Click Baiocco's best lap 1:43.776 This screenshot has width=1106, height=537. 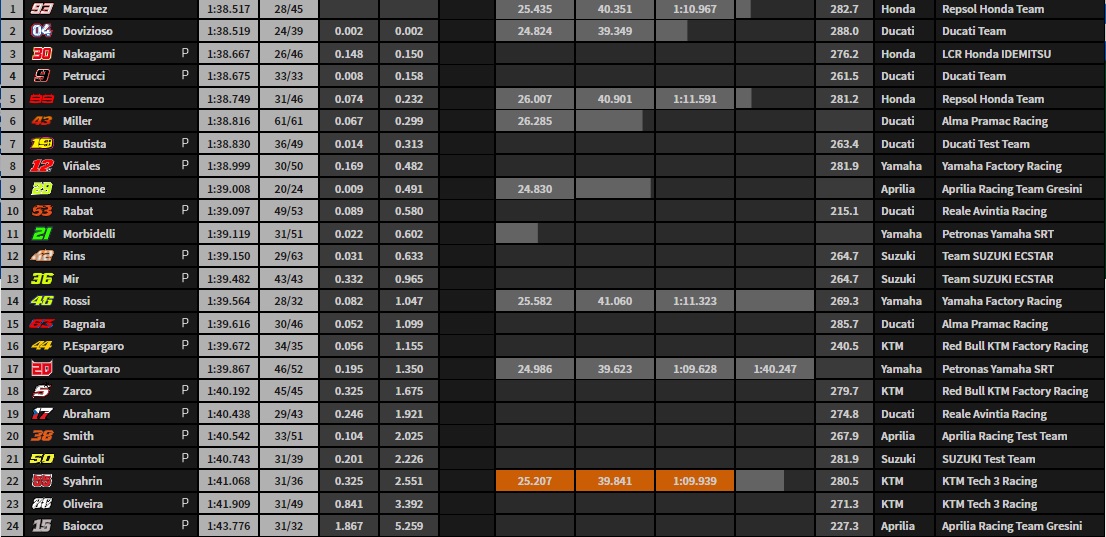pos(229,526)
